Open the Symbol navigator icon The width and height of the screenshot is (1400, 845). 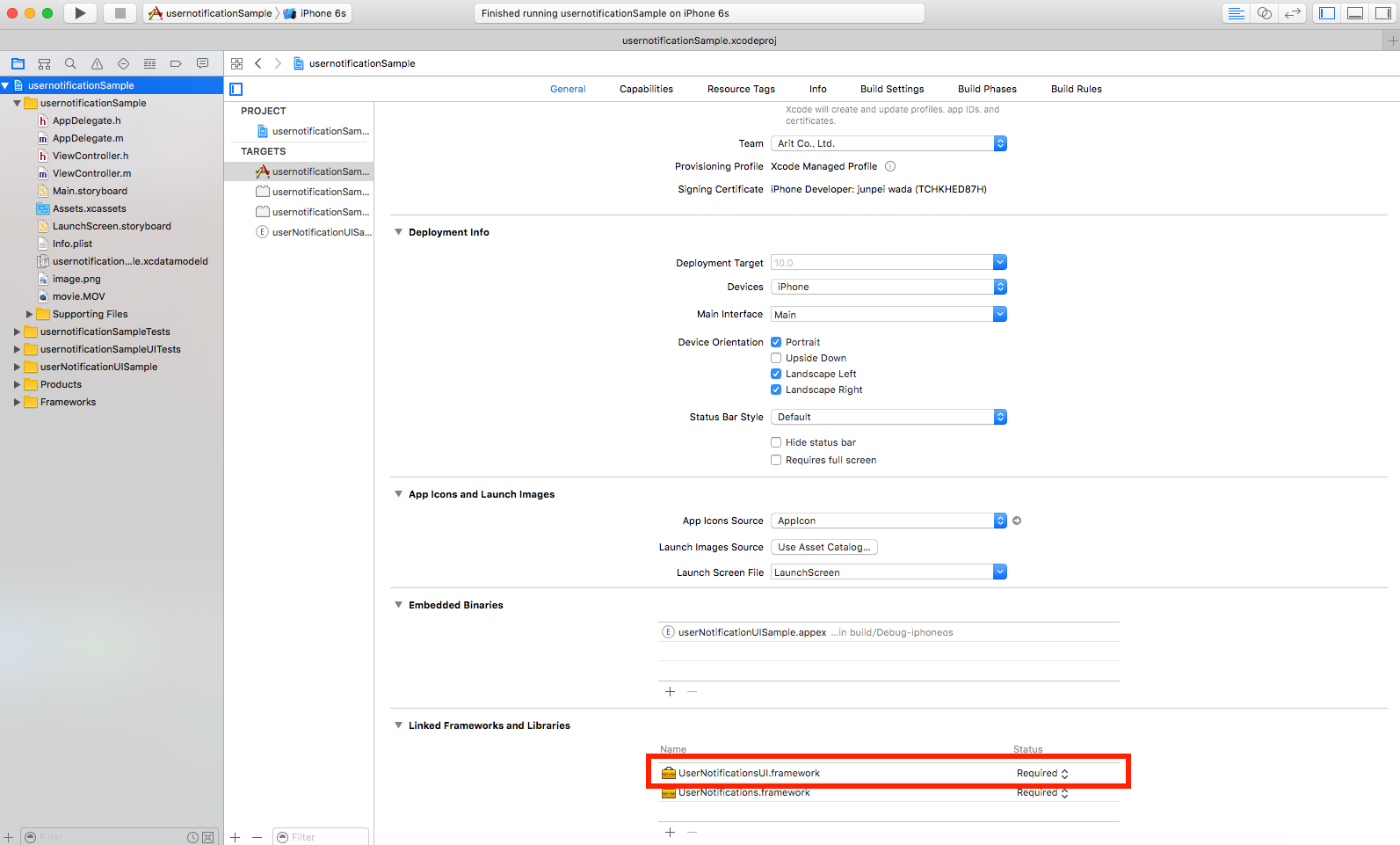pyautogui.click(x=44, y=63)
